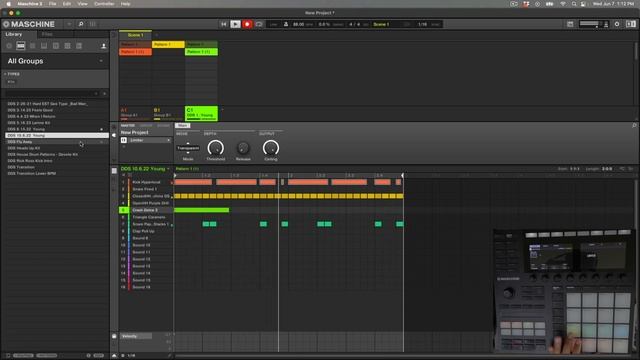The height and width of the screenshot is (360, 640).
Task: Toggle the metronome icon in the header
Action: point(286,24)
